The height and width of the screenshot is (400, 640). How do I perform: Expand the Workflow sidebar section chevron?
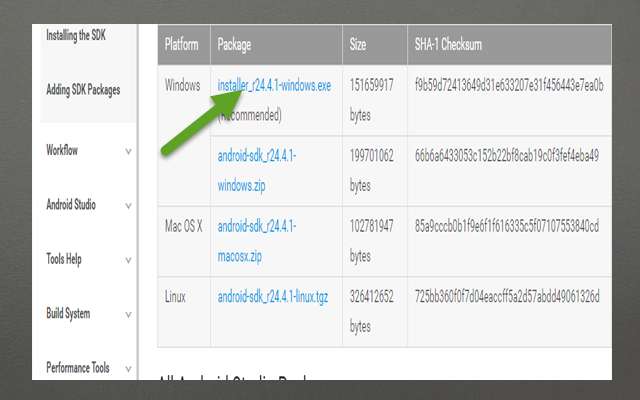pyautogui.click(x=128, y=151)
